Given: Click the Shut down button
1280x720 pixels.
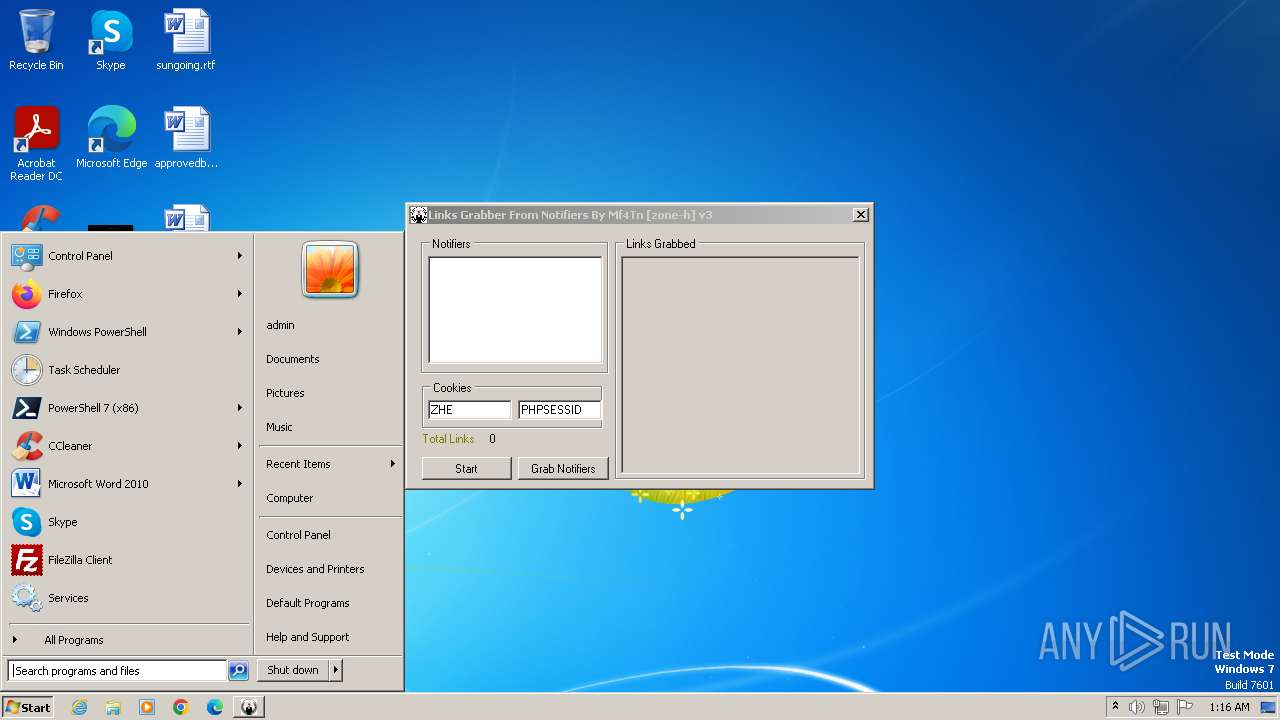Looking at the screenshot, I should (x=293, y=670).
